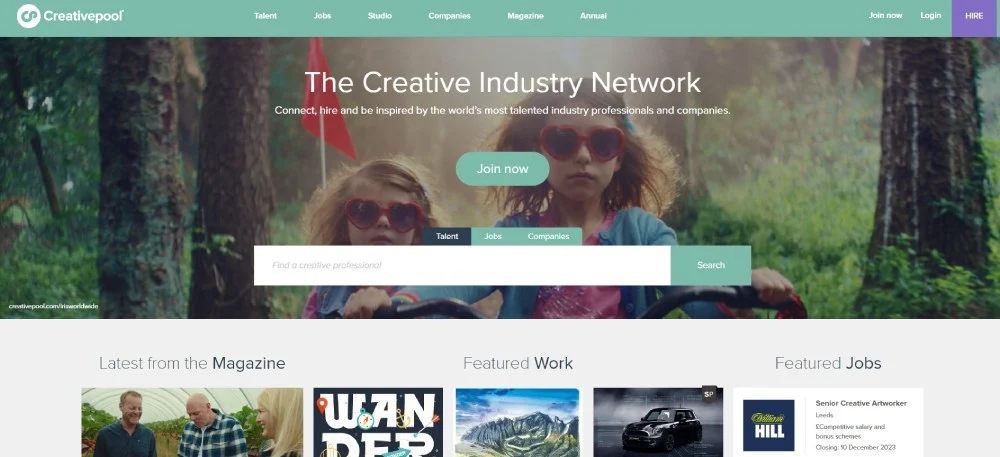Image resolution: width=1000 pixels, height=457 pixels.
Task: Visit the Magazine section
Action: pos(526,16)
